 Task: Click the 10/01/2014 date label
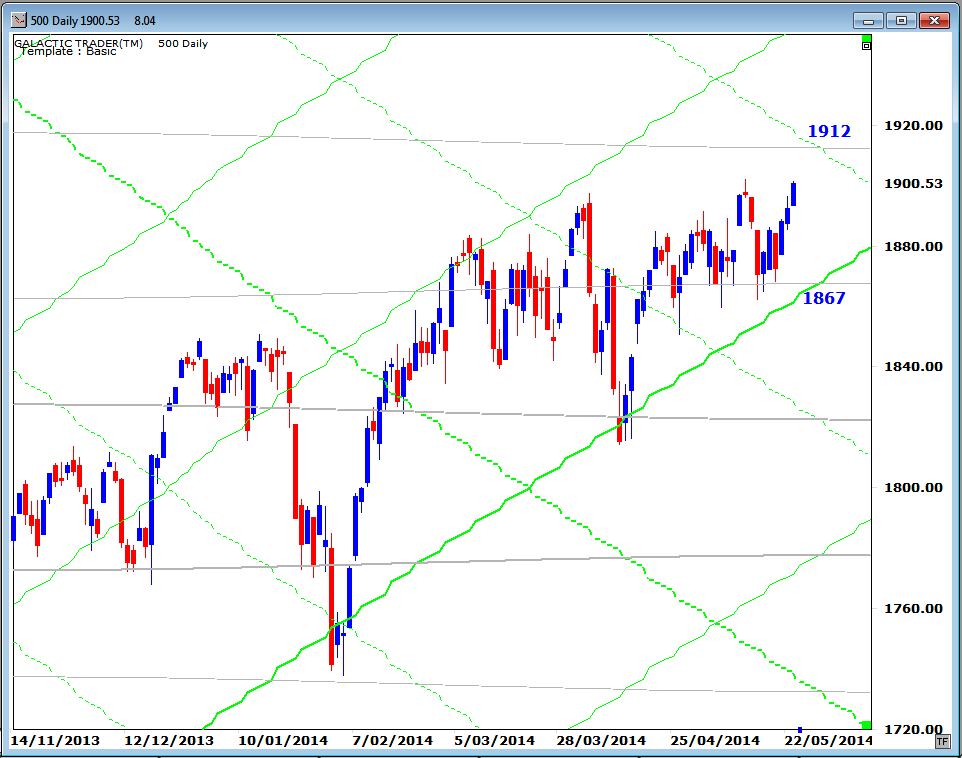283,741
